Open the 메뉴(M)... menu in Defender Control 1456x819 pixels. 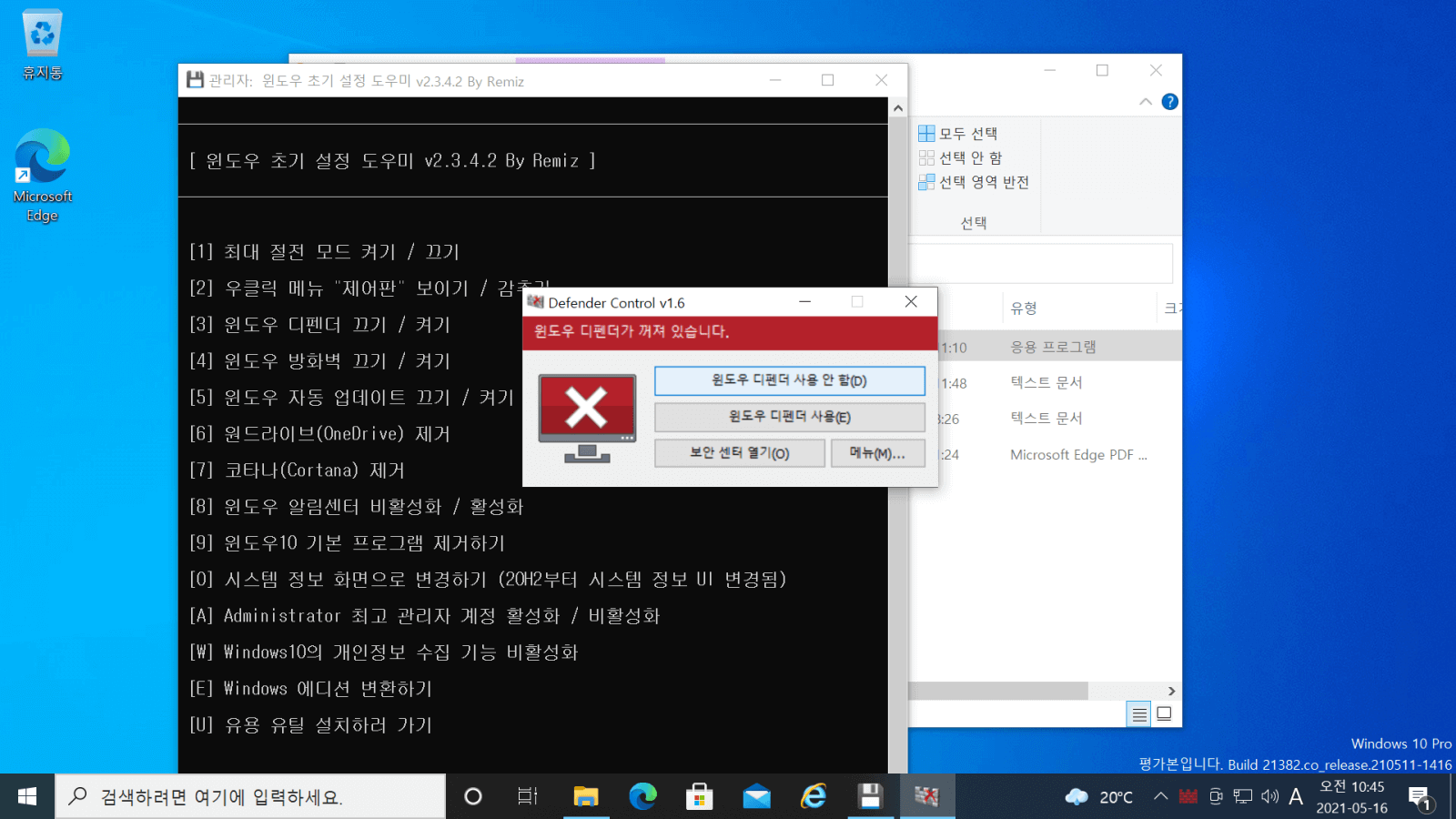tap(877, 453)
